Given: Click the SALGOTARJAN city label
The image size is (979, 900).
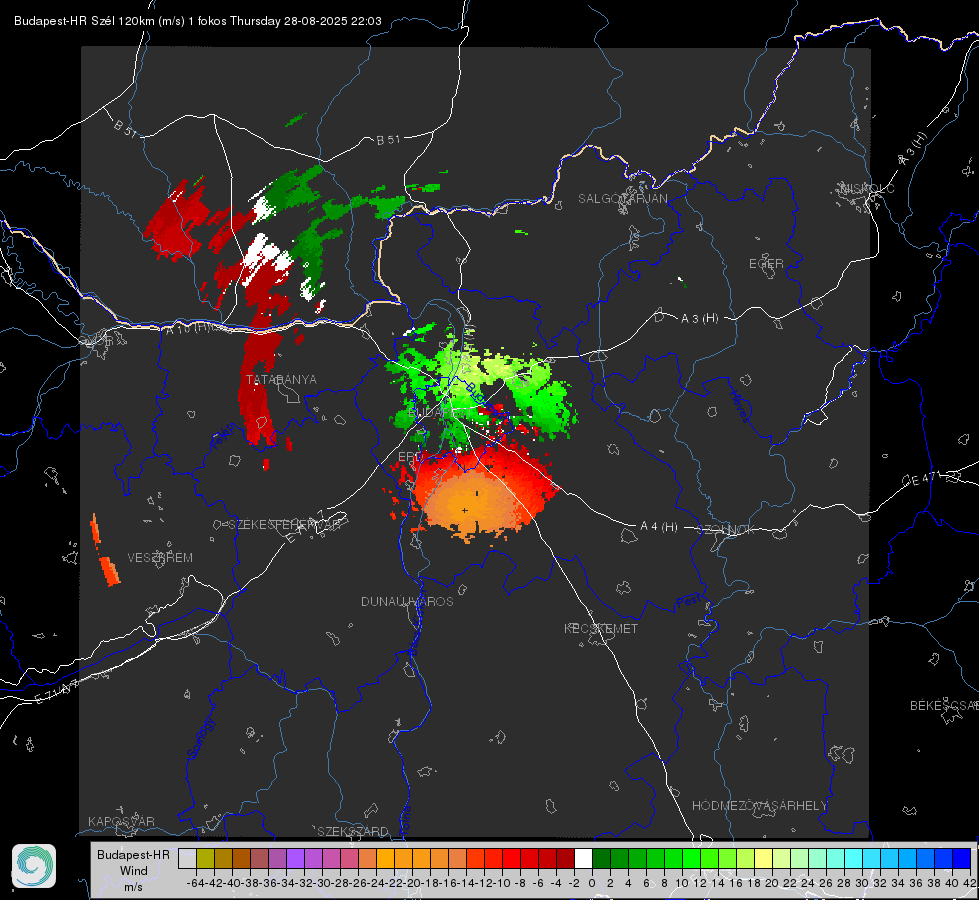Looking at the screenshot, I should (x=622, y=199).
